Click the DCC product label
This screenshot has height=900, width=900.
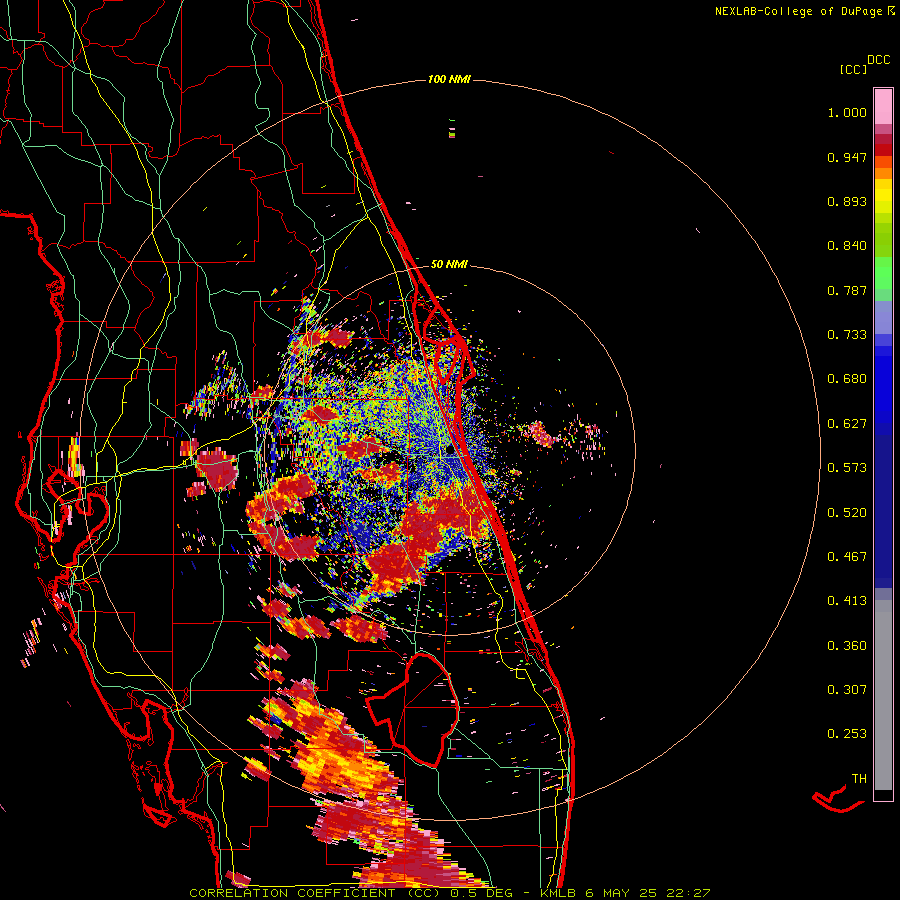878,60
